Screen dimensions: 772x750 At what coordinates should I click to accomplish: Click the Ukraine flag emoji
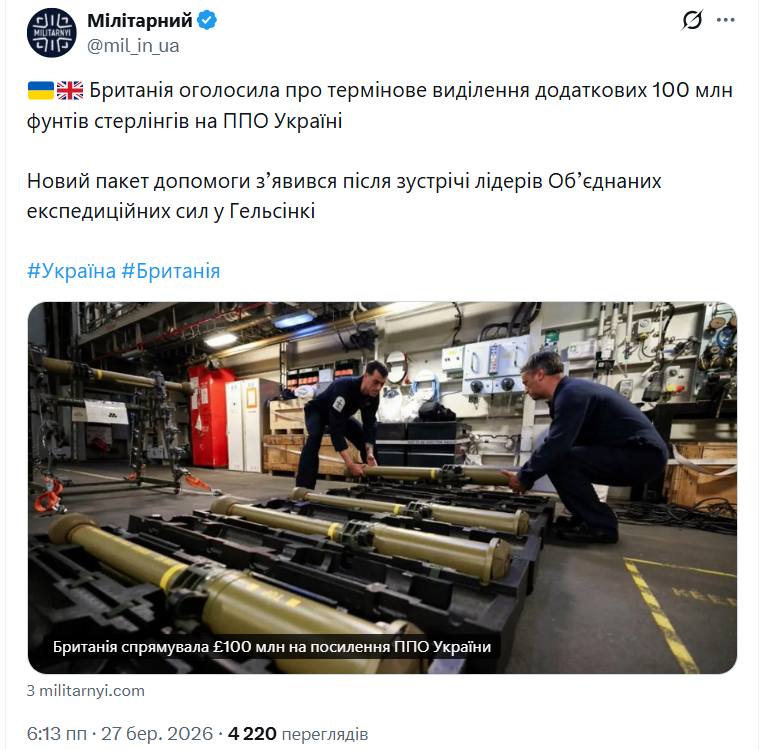point(40,91)
